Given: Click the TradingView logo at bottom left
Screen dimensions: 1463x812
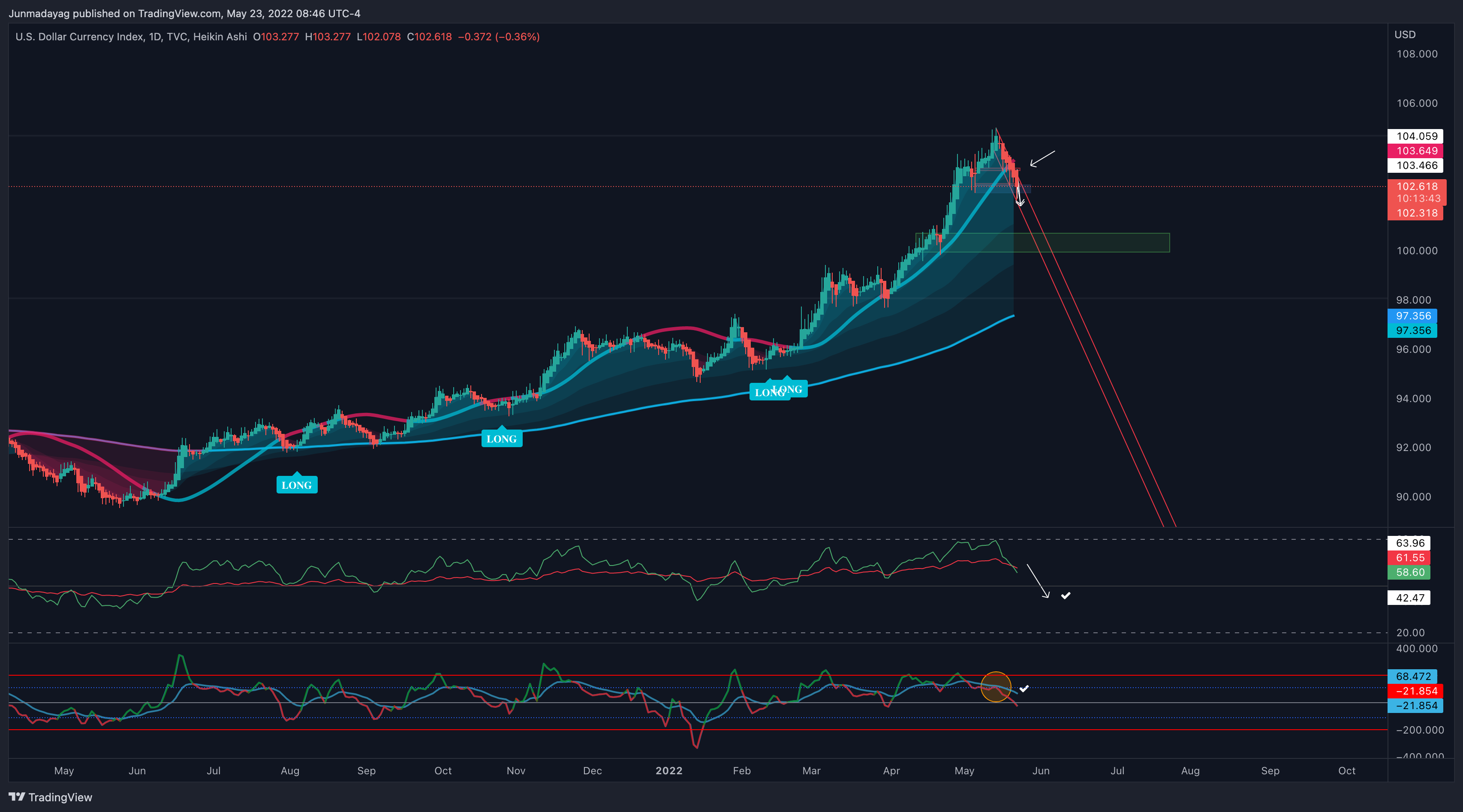Looking at the screenshot, I should coord(51,797).
